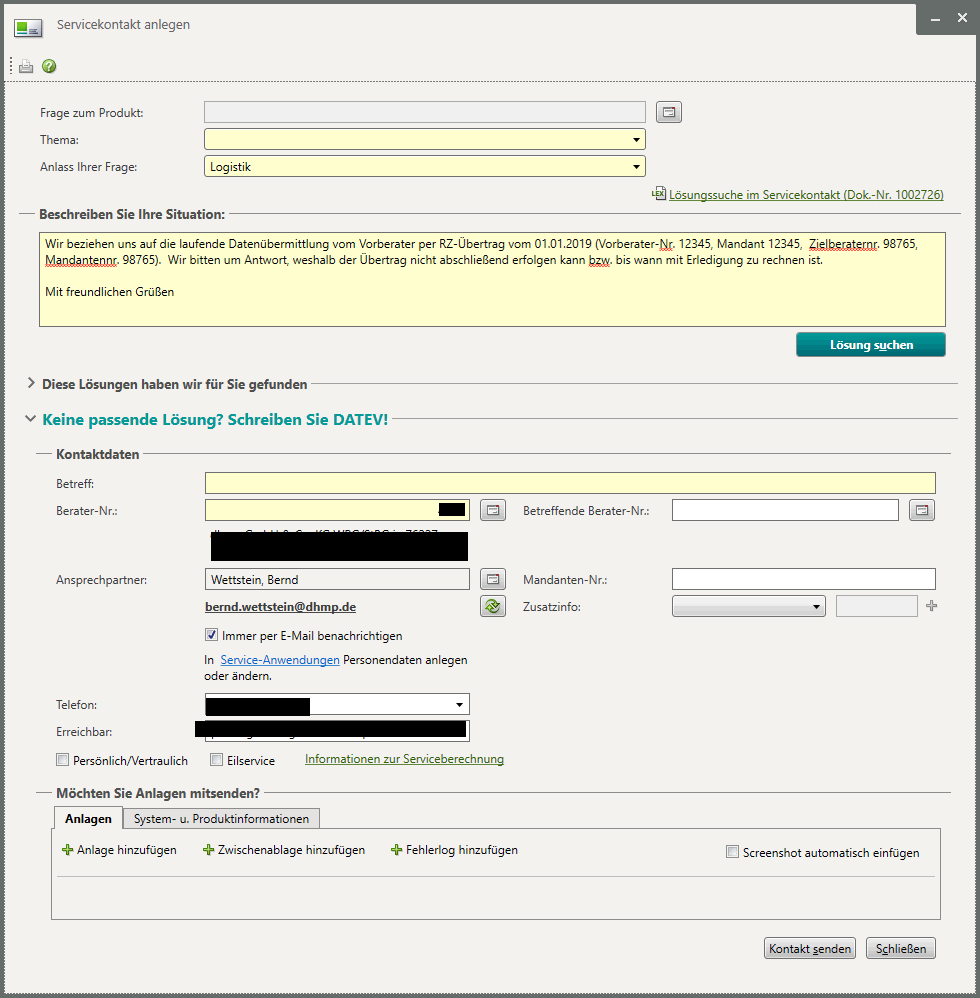Click into the Betreff input field

[x=570, y=483]
